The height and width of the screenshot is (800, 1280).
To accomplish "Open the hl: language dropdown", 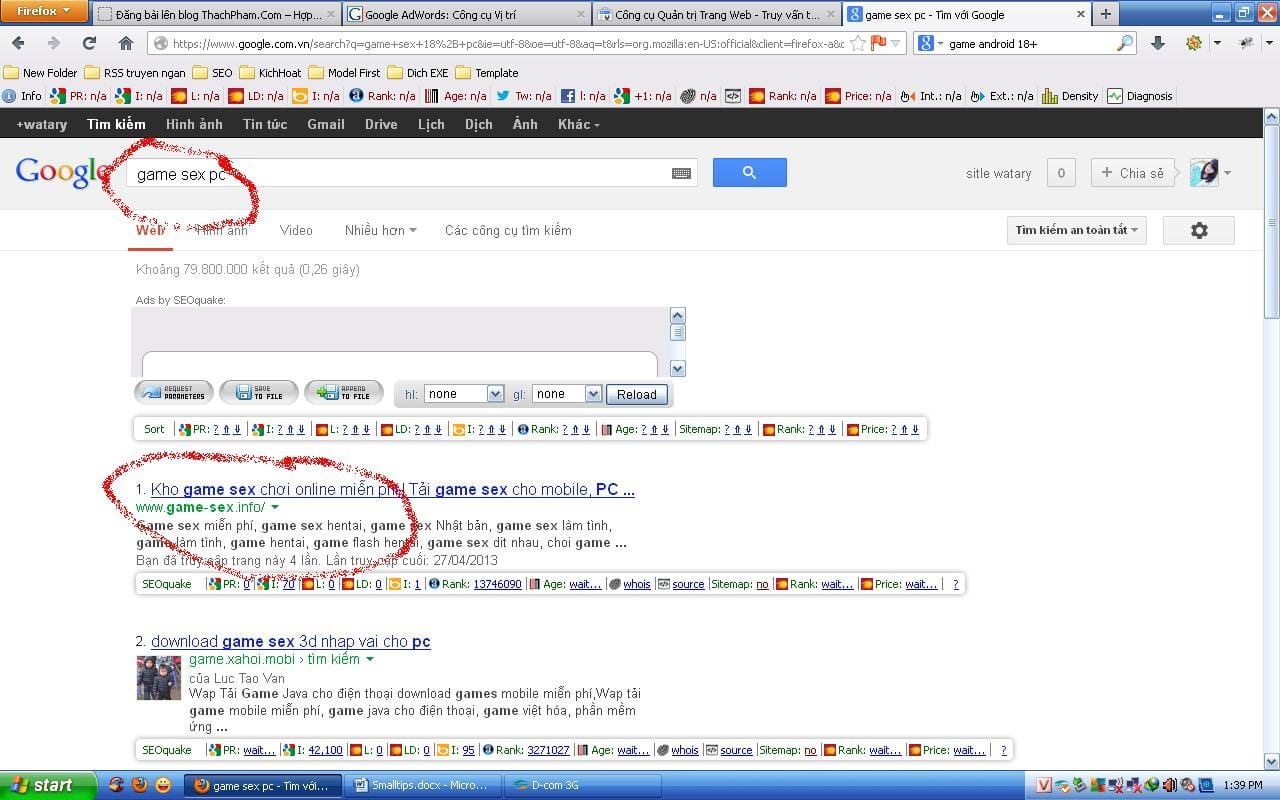I will [464, 394].
